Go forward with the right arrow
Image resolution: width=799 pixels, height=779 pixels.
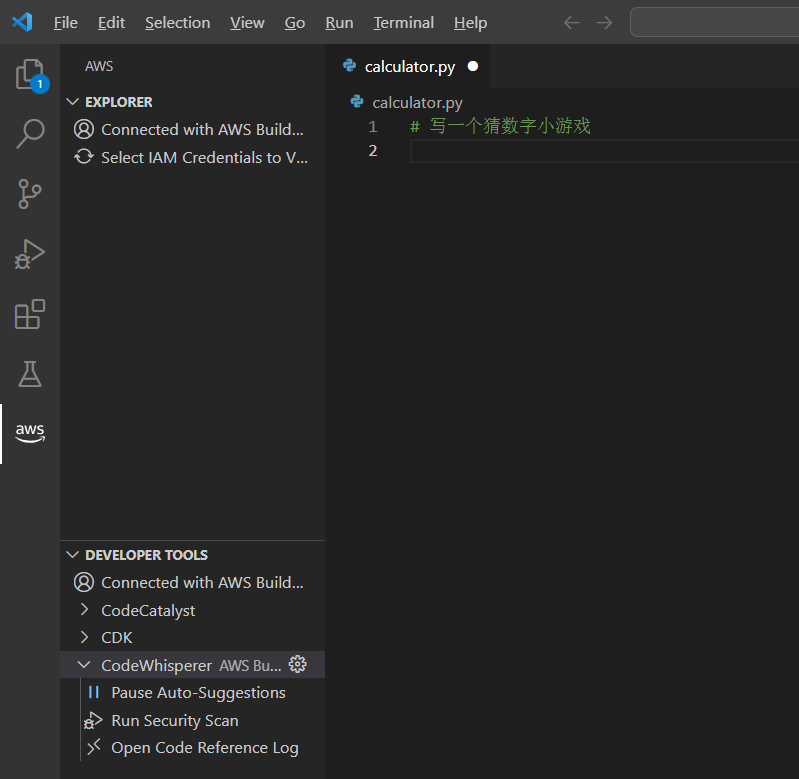click(x=604, y=22)
